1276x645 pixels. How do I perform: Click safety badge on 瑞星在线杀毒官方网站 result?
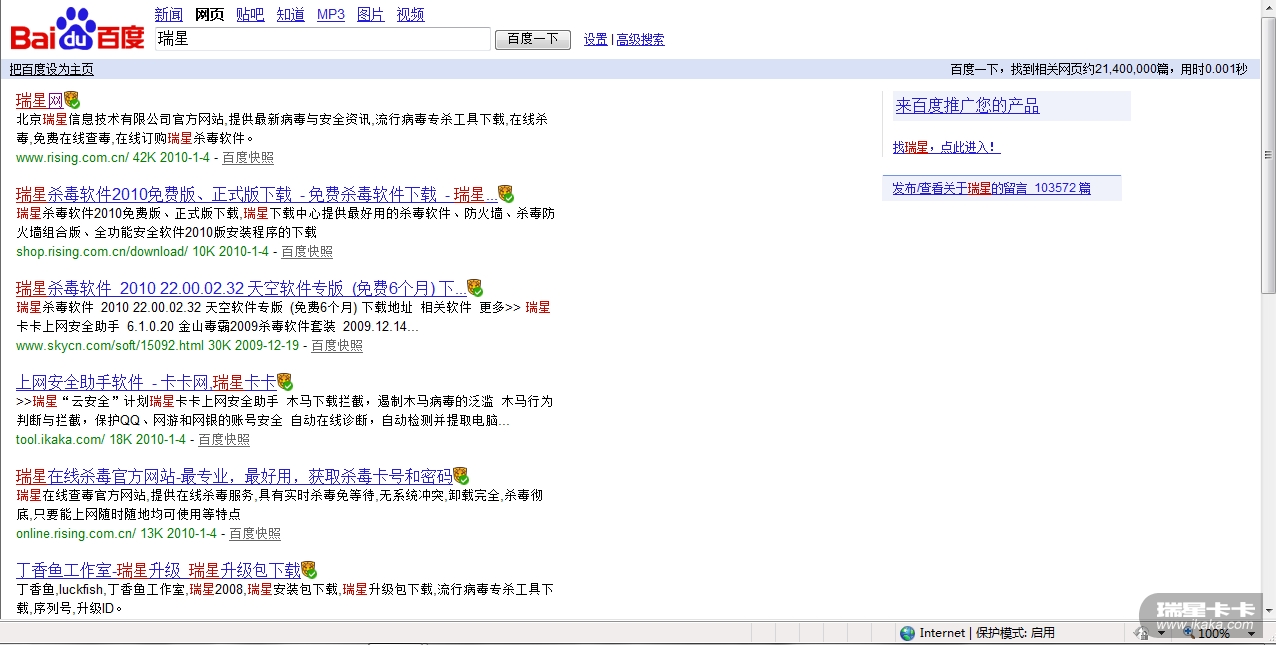click(x=461, y=476)
